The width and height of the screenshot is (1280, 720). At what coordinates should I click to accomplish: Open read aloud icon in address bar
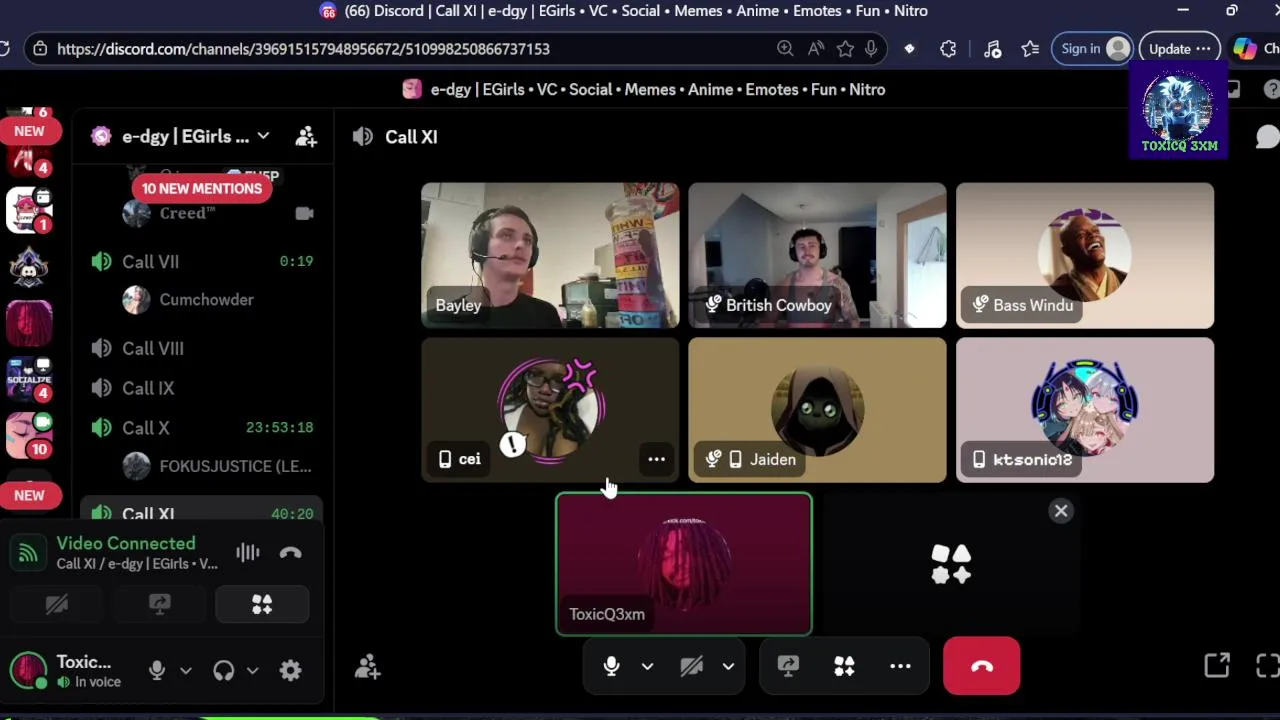816,49
